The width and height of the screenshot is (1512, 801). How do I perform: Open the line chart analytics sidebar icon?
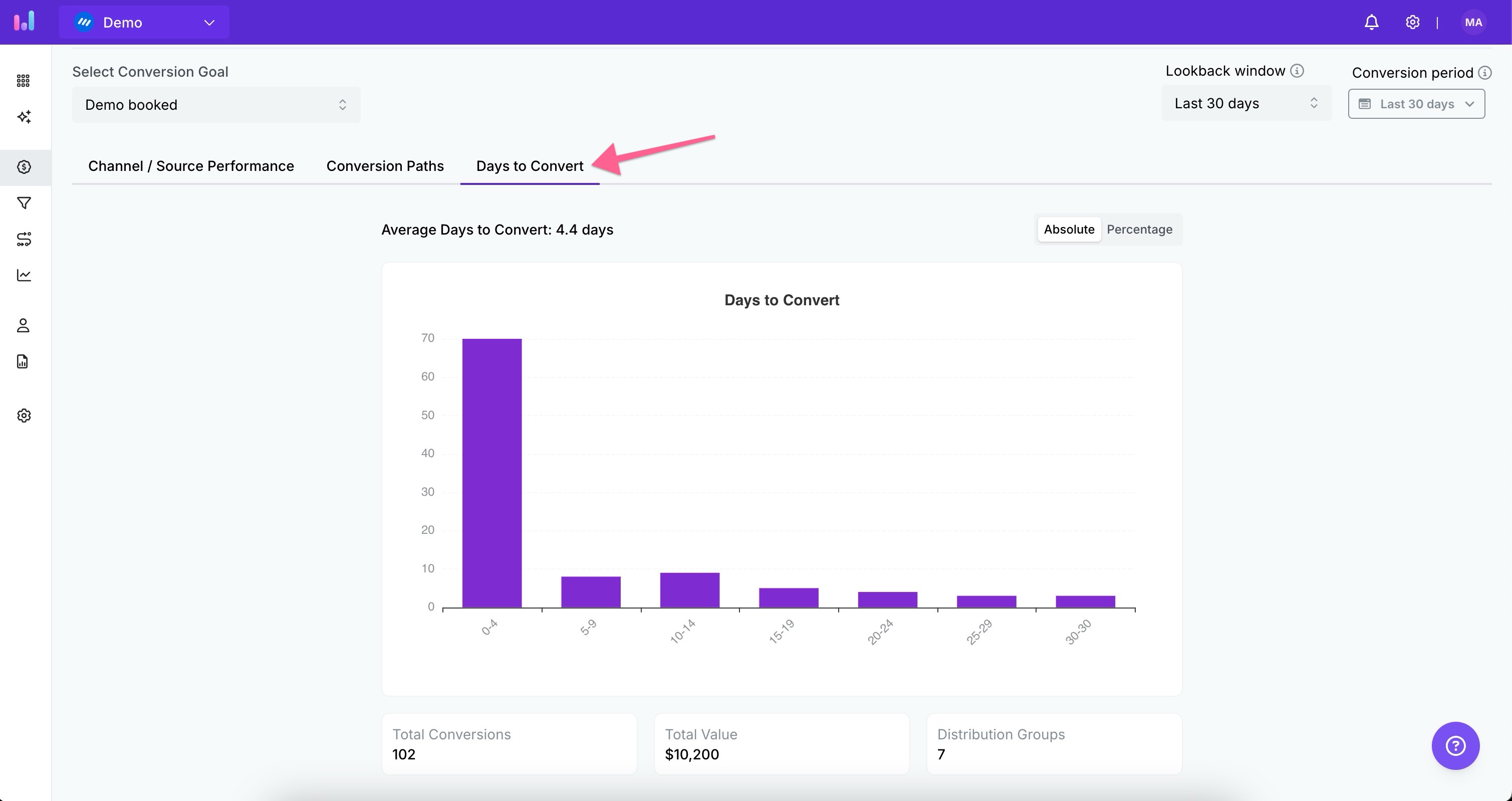(24, 275)
